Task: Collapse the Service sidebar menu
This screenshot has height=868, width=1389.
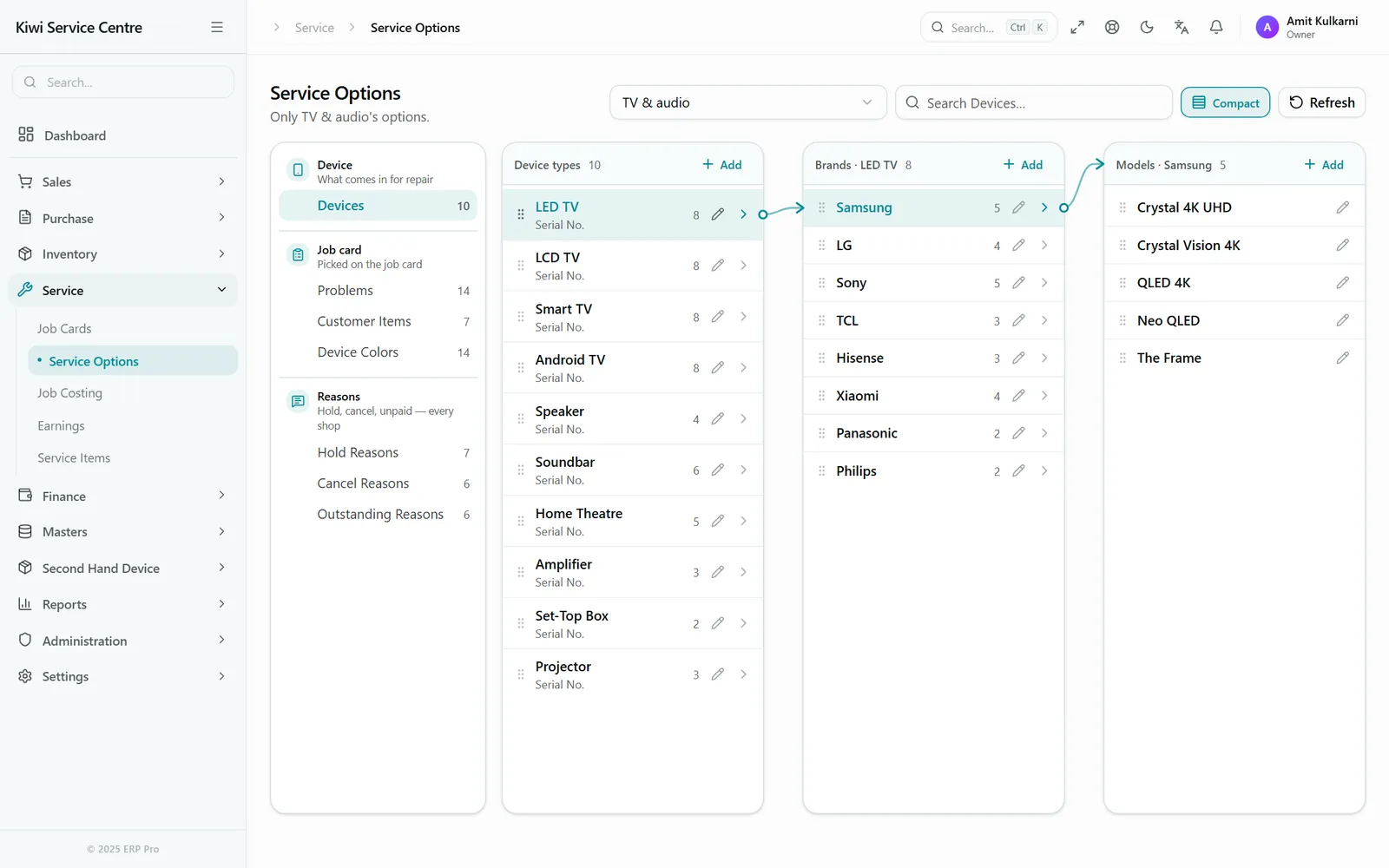Action: pyautogui.click(x=122, y=290)
